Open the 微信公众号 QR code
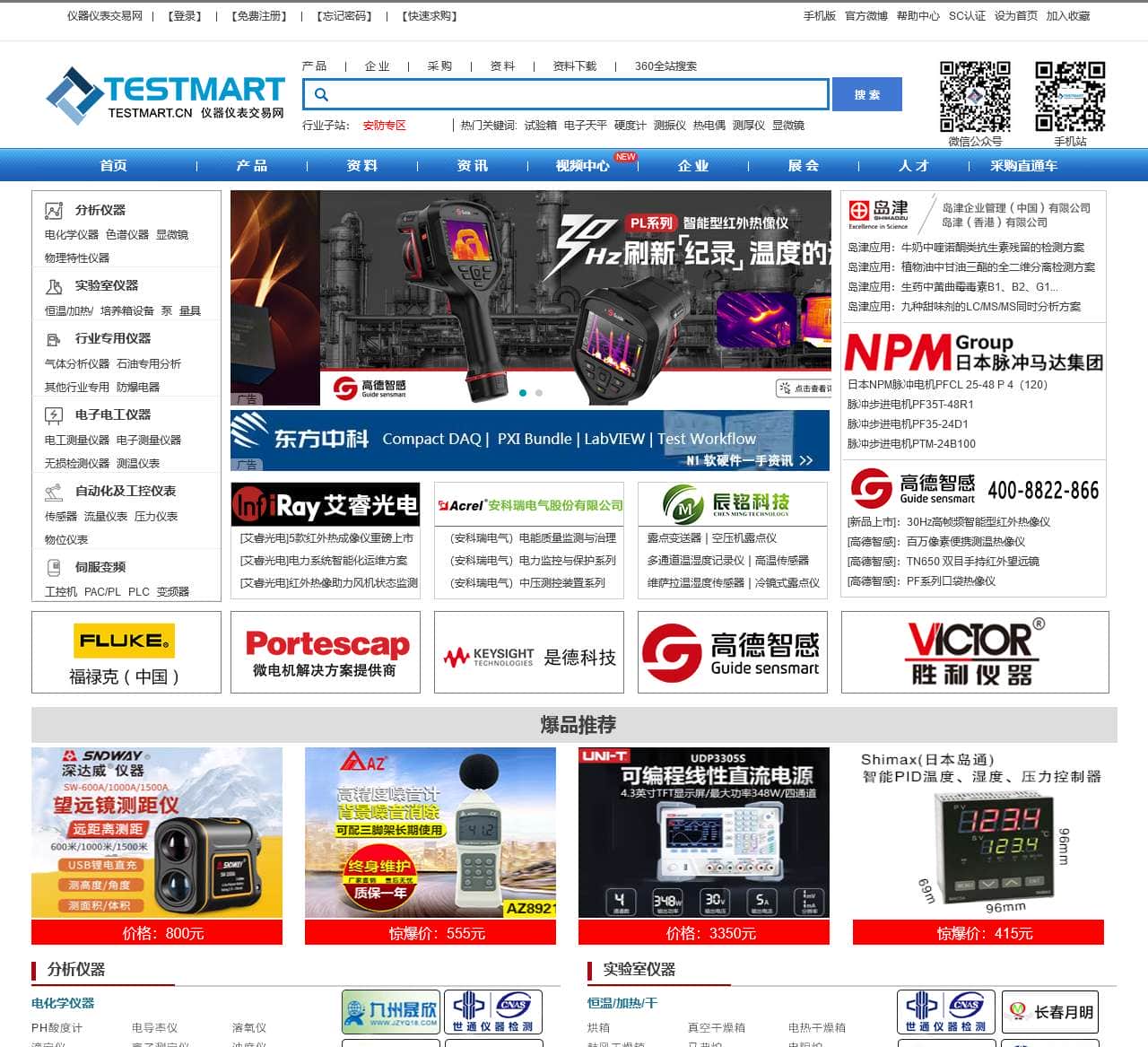Screen dimensions: 1148x1047 [975, 97]
